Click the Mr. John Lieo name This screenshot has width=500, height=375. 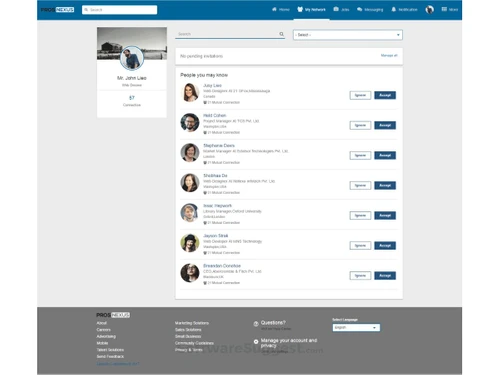point(132,78)
